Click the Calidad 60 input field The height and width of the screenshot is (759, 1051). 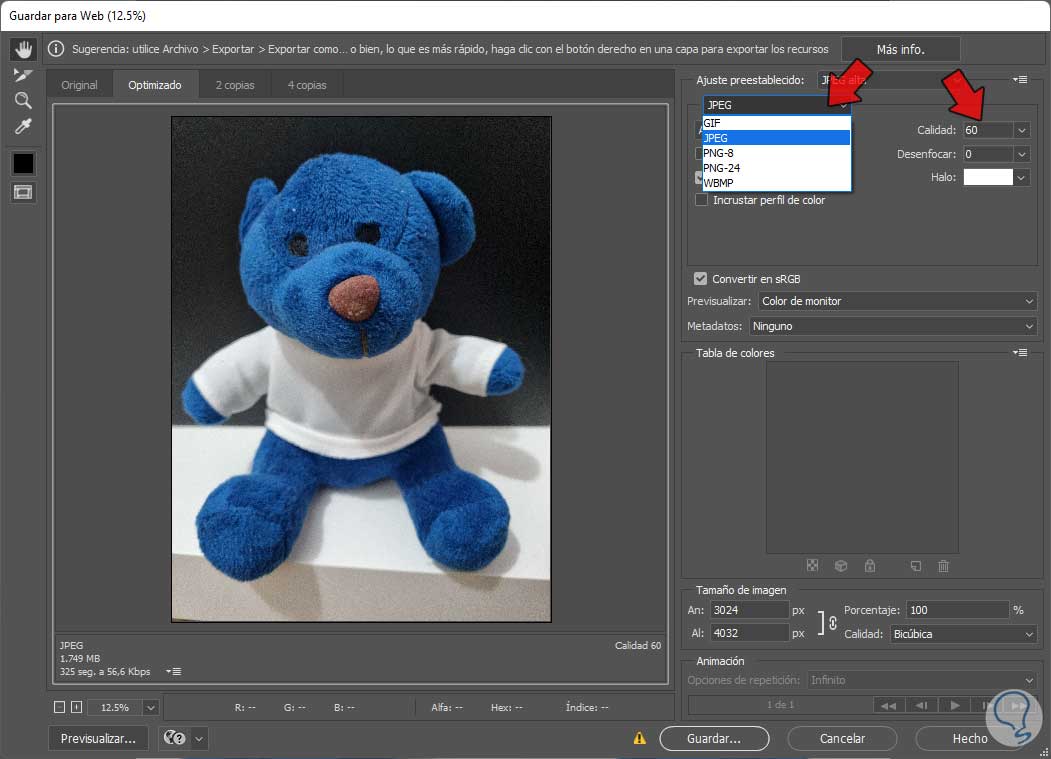pyautogui.click(x=988, y=130)
